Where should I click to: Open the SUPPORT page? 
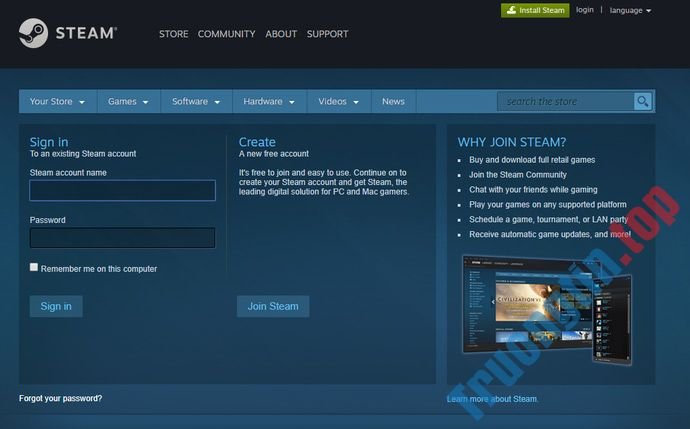[x=327, y=34]
